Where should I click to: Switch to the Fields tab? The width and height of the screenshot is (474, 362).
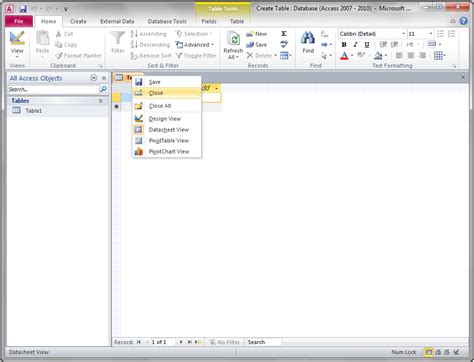(x=209, y=21)
